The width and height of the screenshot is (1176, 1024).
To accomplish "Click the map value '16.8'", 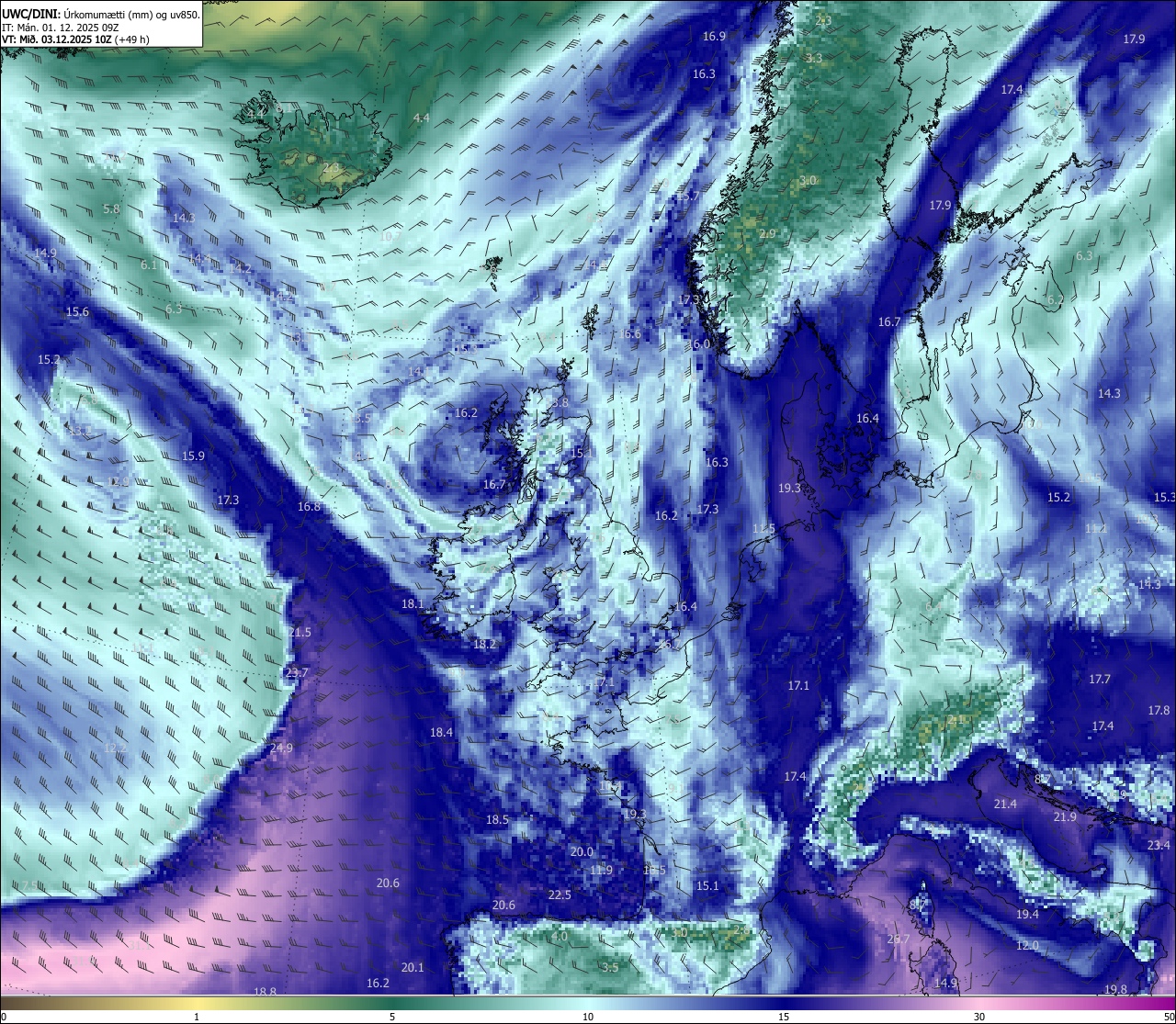I will [309, 506].
